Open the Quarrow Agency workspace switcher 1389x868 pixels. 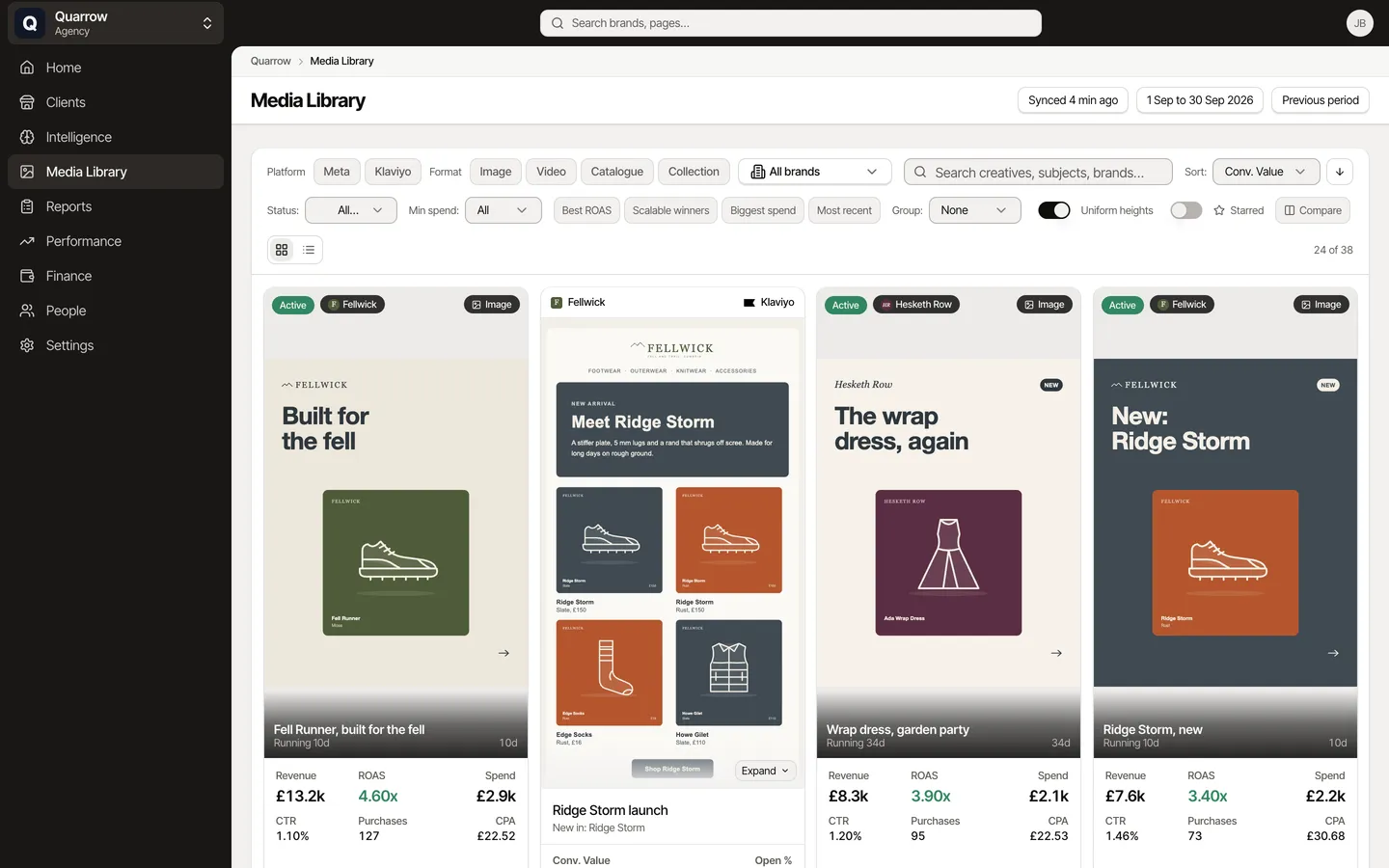116,23
